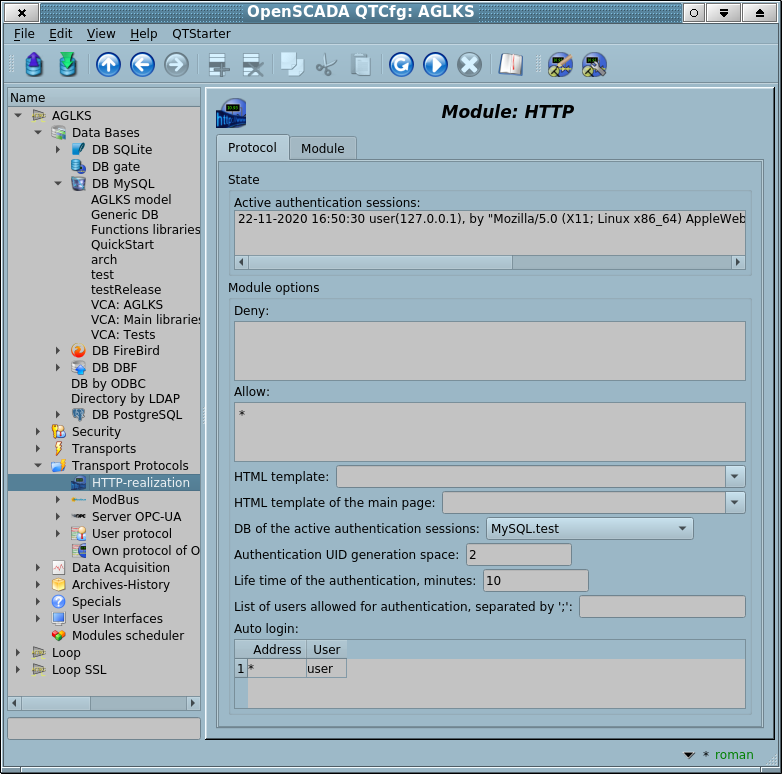The height and width of the screenshot is (774, 782).
Task: Click the HTTP module icon beside the title
Action: pyautogui.click(x=231, y=114)
